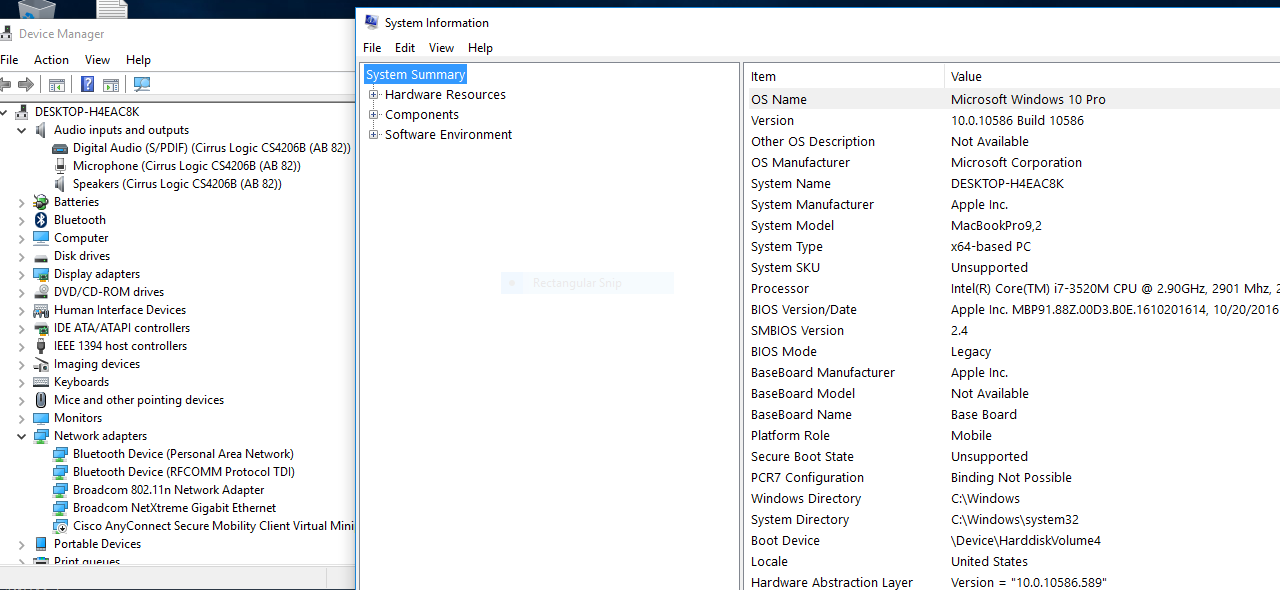
Task: Click the BIOS Mode row label
Action: (x=784, y=351)
